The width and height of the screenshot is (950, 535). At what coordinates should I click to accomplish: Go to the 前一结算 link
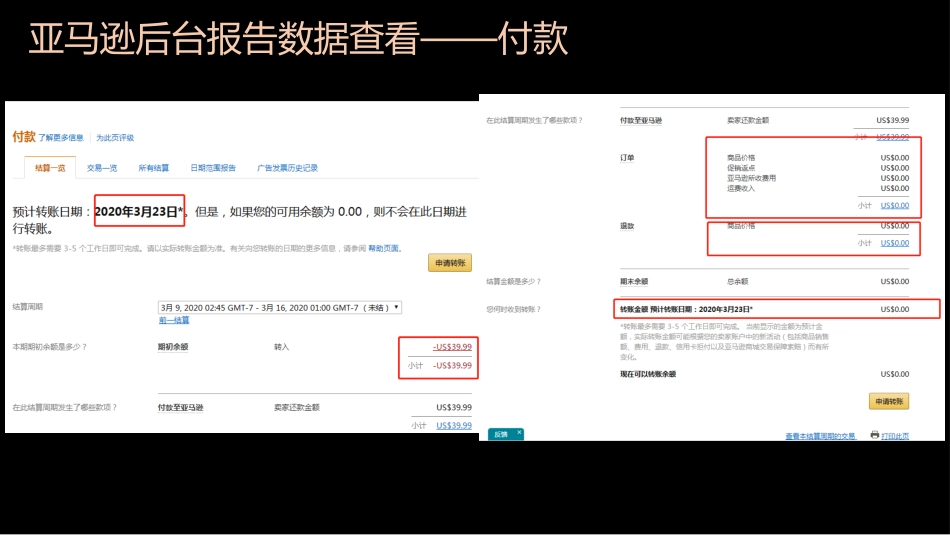pyautogui.click(x=174, y=320)
